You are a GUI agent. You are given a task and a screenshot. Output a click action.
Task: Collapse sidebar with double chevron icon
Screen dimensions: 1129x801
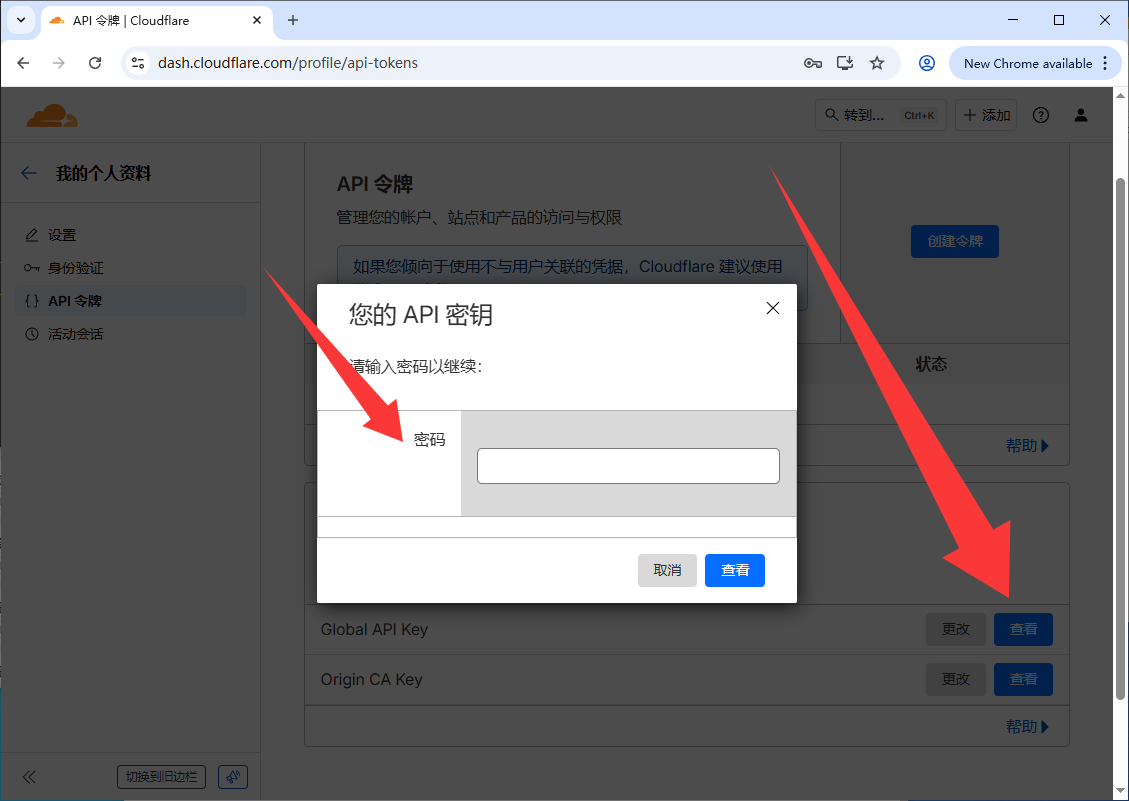pyautogui.click(x=29, y=777)
